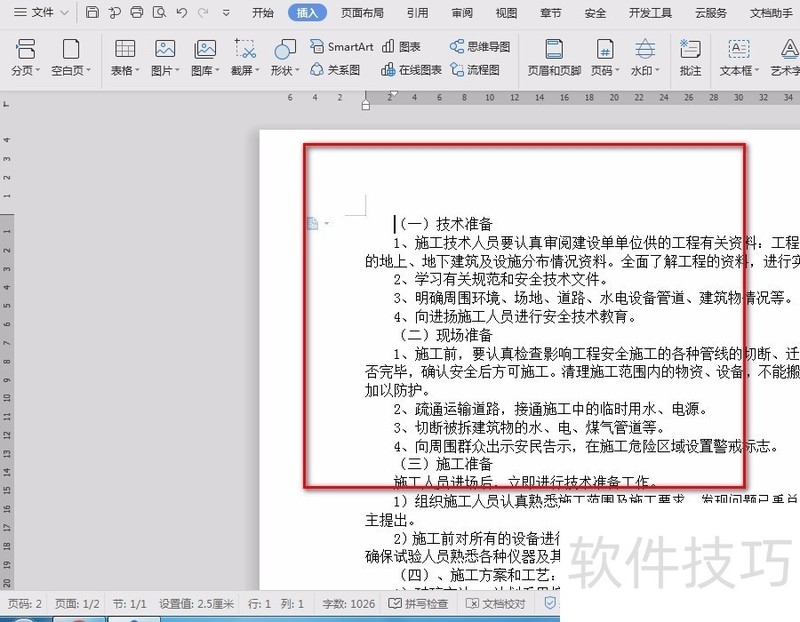800x622 pixels.
Task: Expand the 文本框 dropdown arrow
Action: coord(757,70)
